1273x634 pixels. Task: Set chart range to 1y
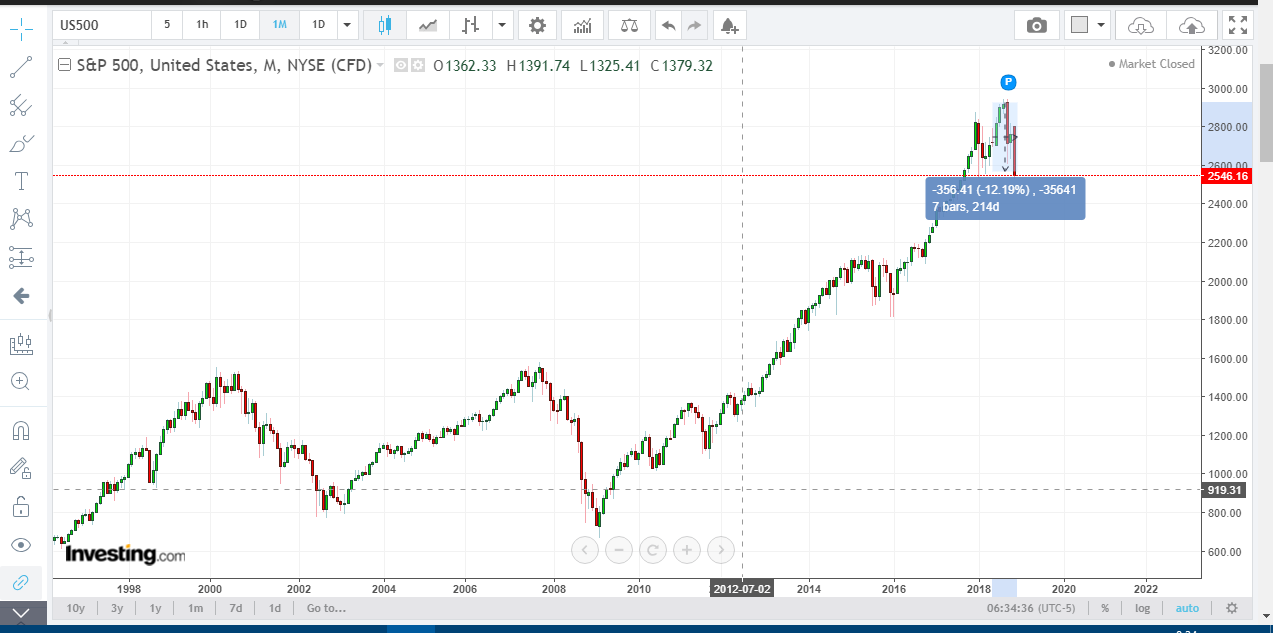click(x=155, y=608)
